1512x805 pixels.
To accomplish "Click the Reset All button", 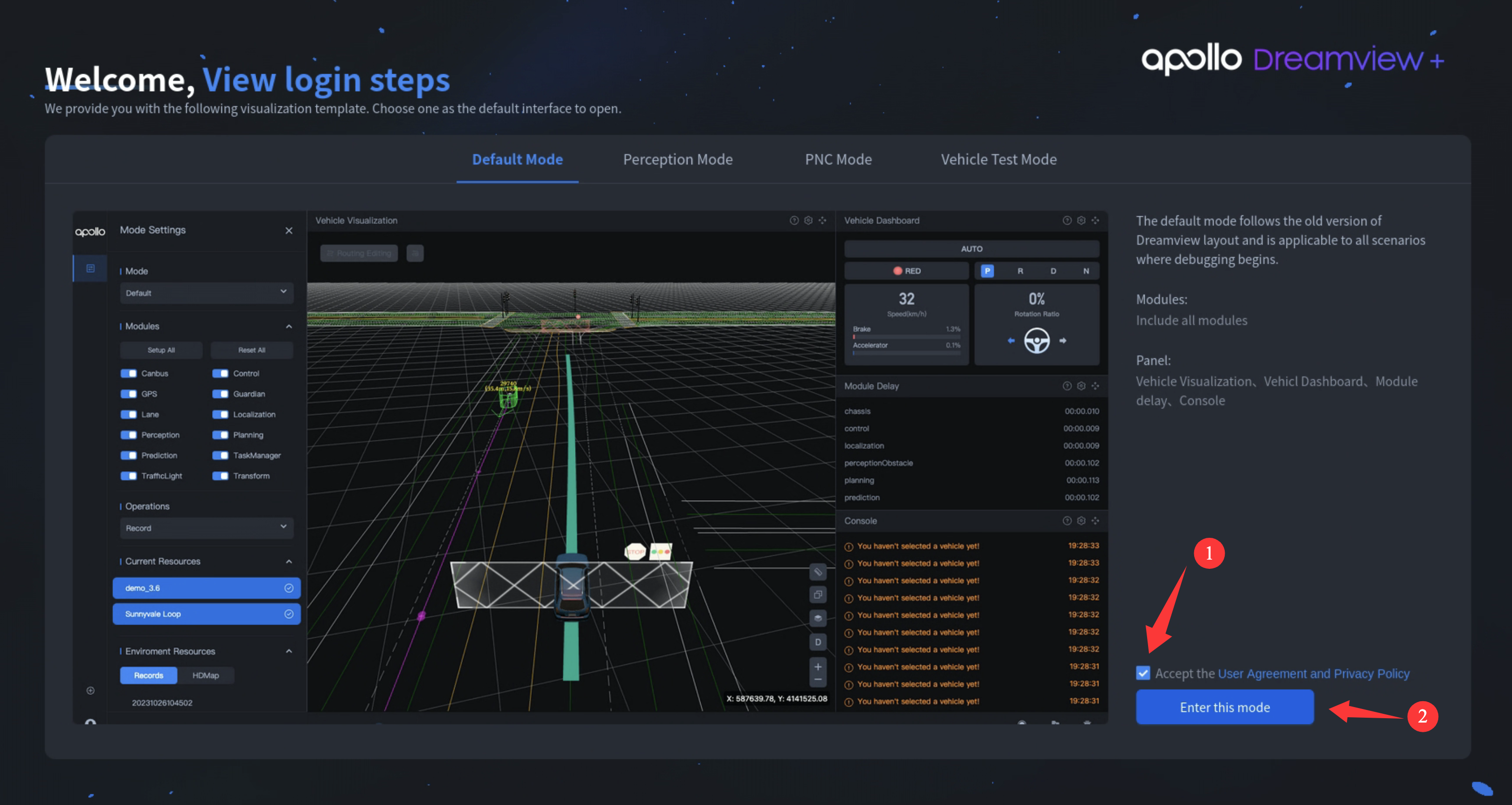I will [251, 350].
